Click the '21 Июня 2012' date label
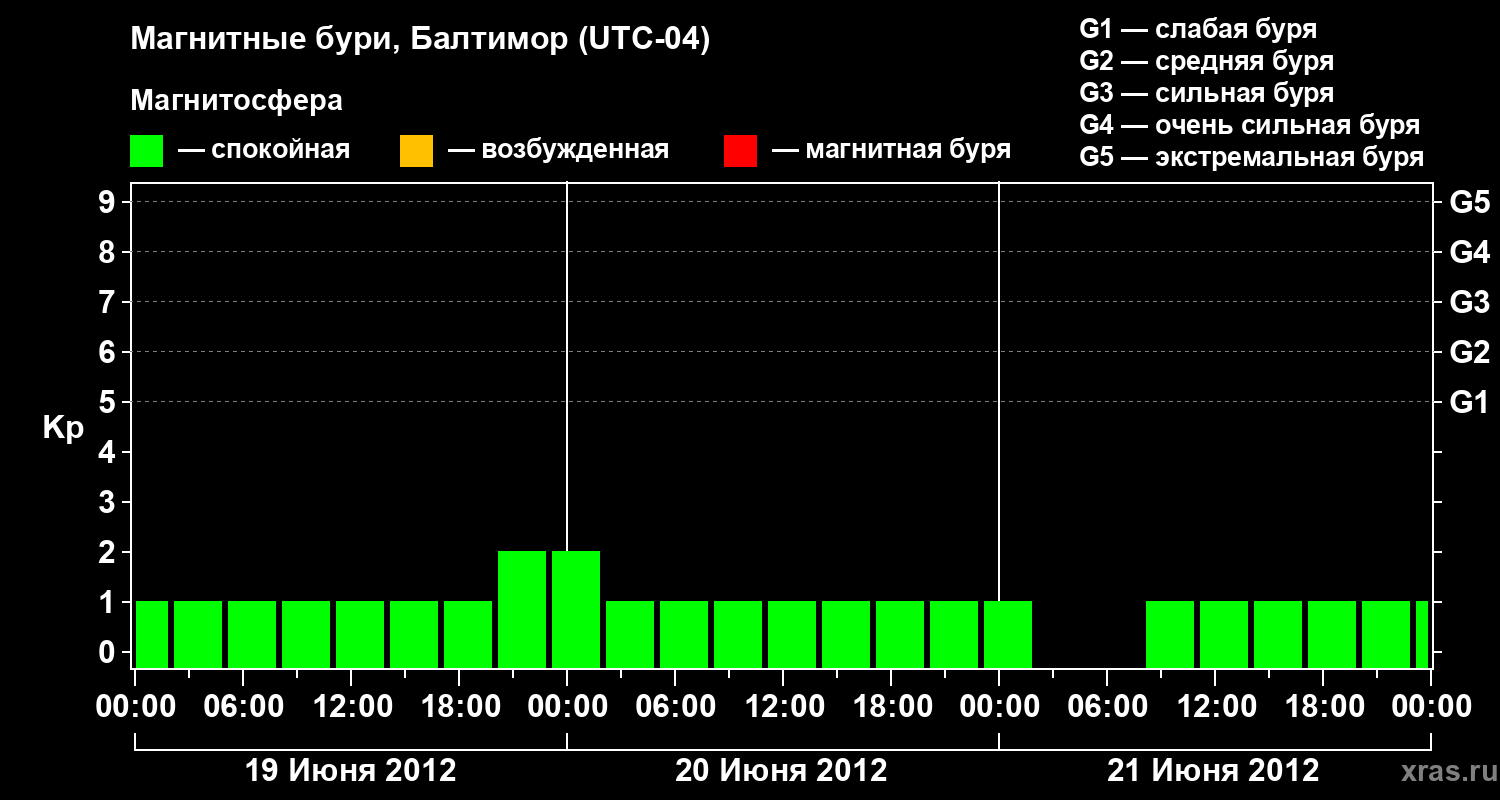Viewport: 1500px width, 800px height. (1214, 771)
